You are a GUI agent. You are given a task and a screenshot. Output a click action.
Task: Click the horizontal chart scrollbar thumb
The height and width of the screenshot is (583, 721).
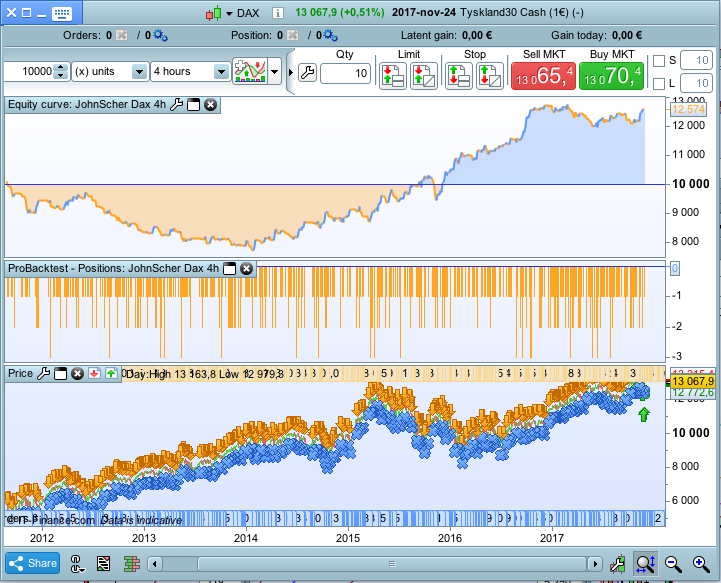click(x=392, y=564)
